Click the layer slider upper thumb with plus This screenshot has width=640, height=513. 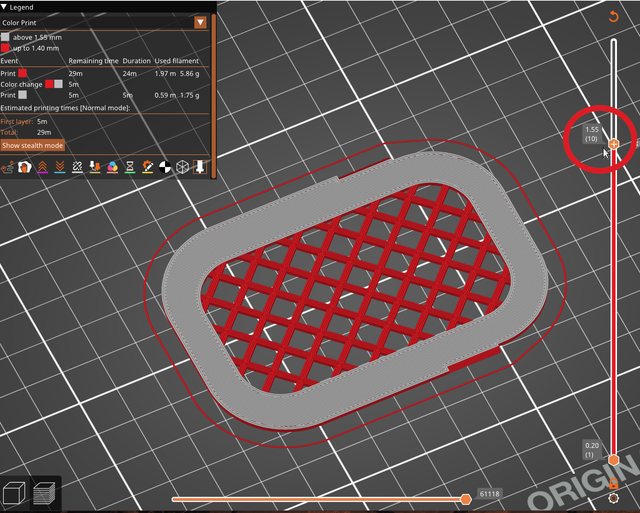613,144
